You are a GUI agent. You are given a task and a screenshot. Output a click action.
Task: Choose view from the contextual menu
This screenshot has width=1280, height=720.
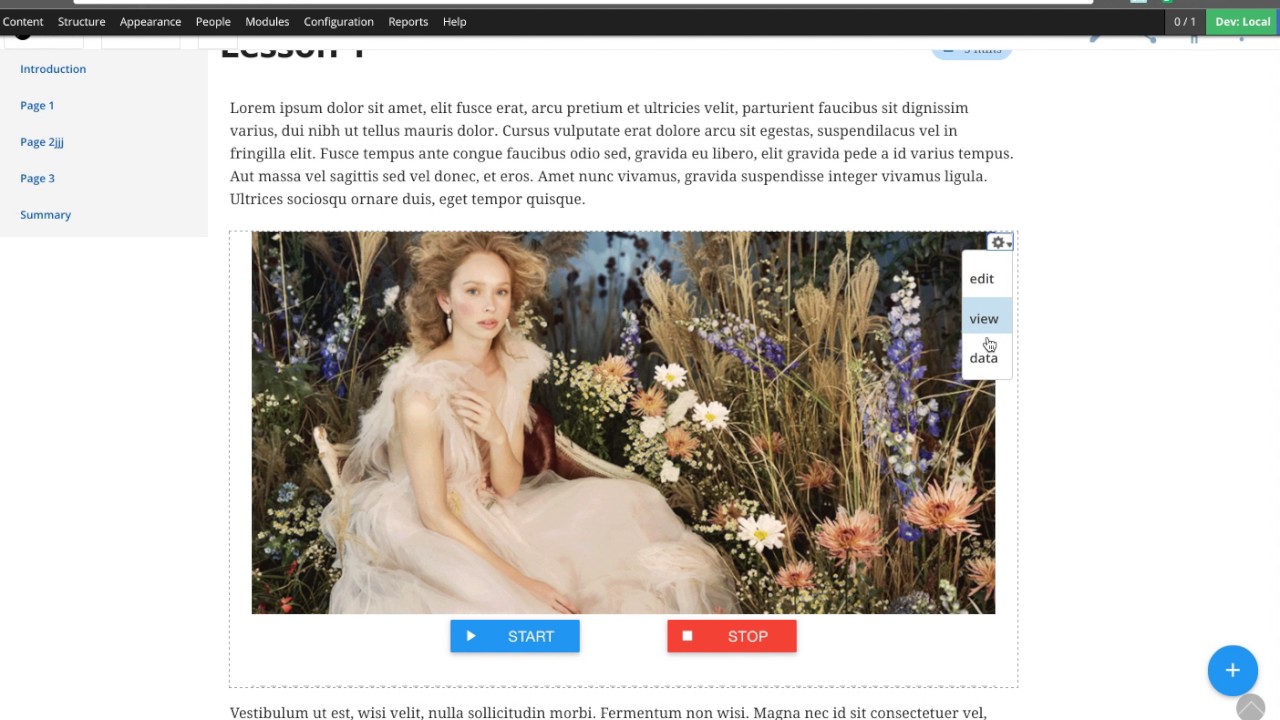pos(987,318)
